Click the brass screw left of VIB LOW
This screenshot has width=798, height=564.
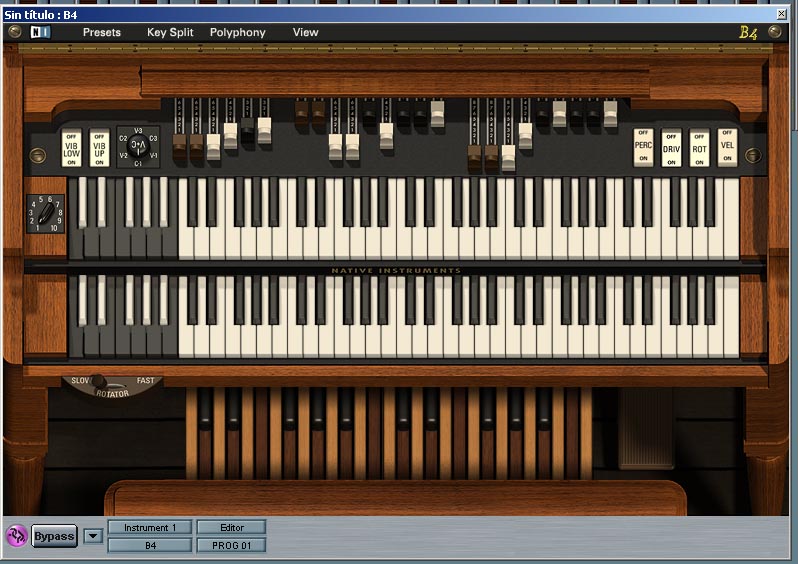tap(37, 155)
